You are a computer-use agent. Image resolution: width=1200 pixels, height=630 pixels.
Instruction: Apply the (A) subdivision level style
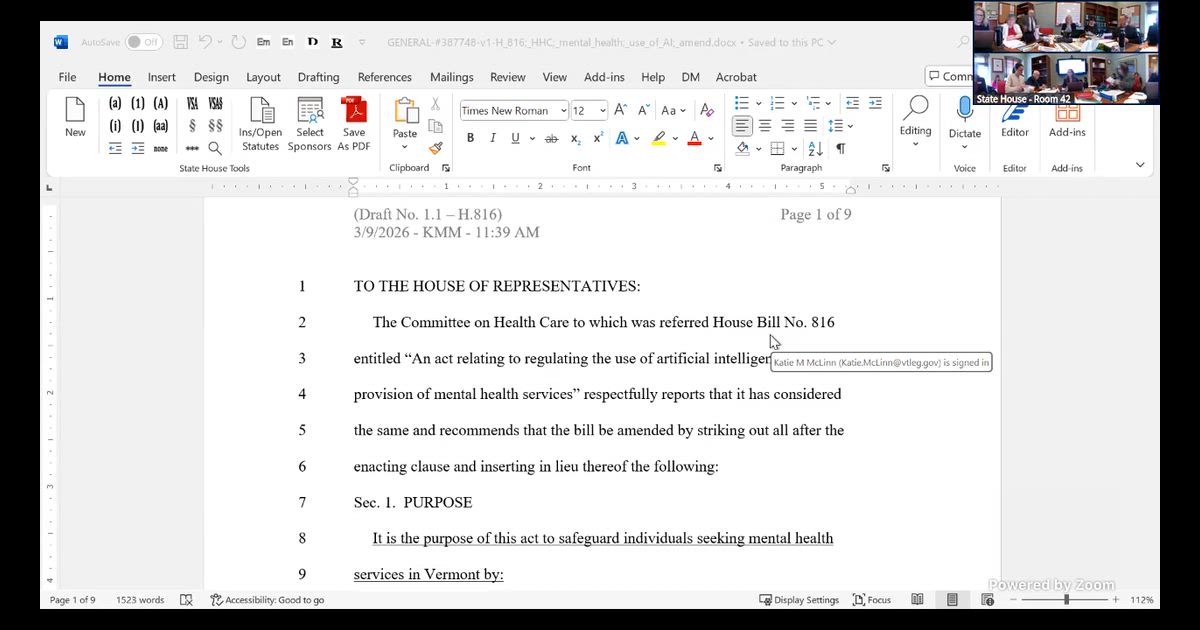(160, 104)
